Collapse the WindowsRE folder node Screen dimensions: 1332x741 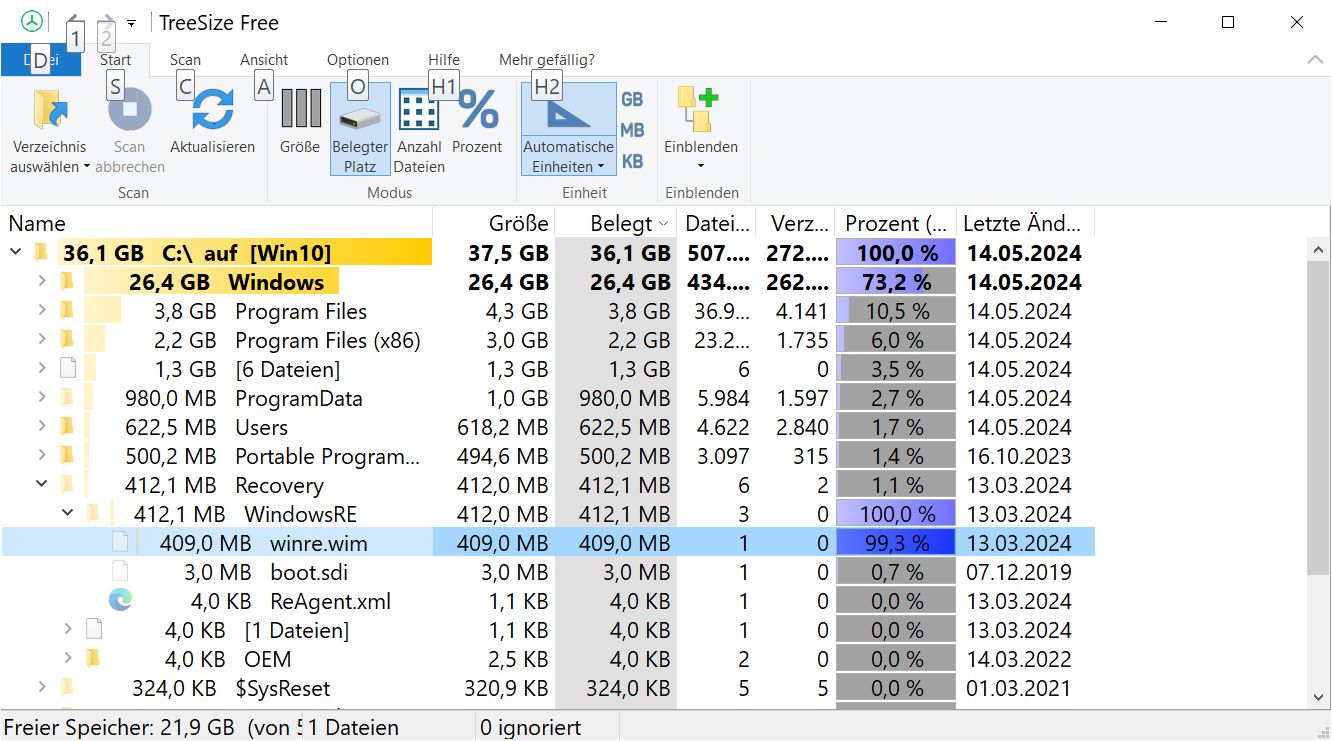click(68, 513)
